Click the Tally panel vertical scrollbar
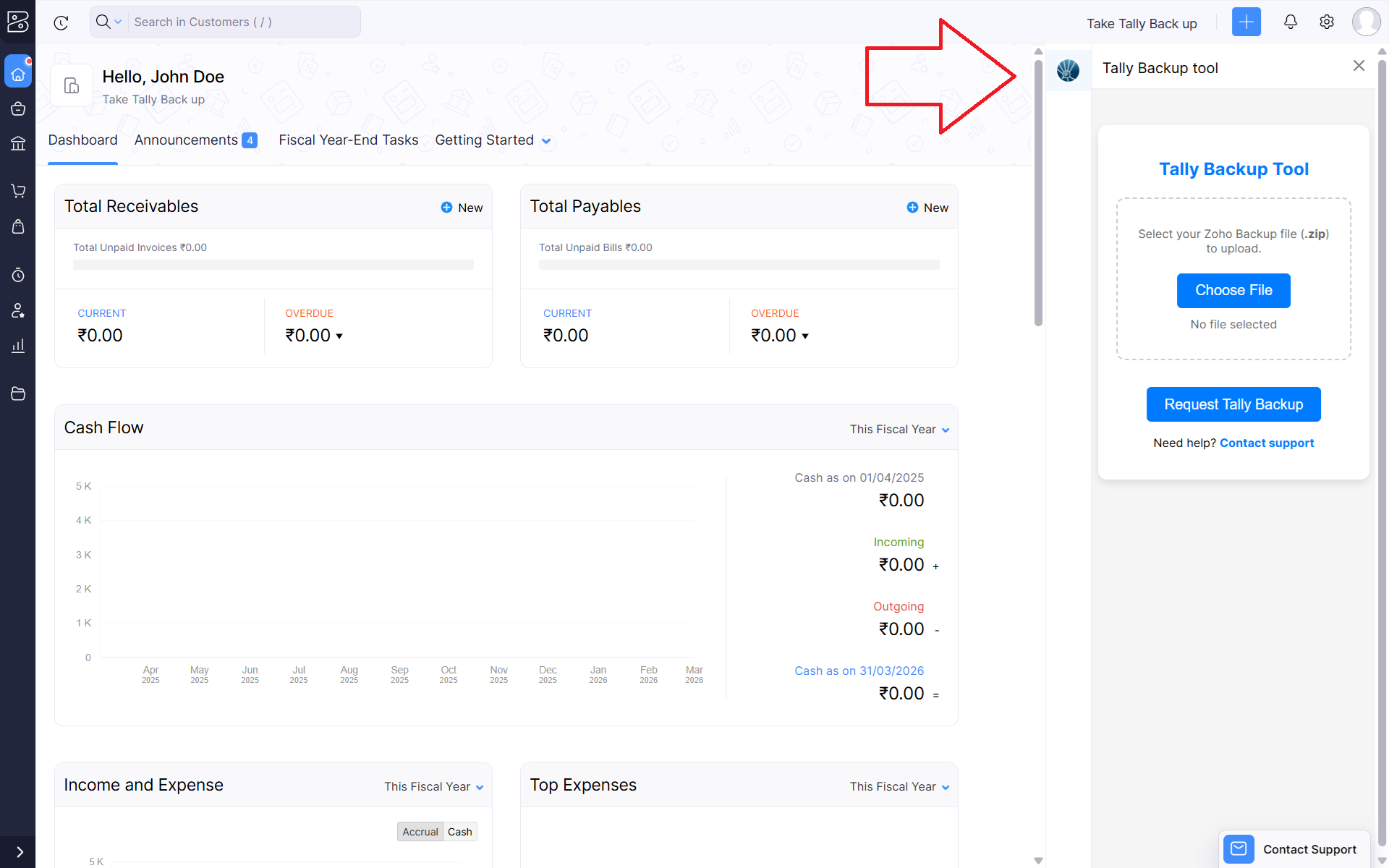The width and height of the screenshot is (1389, 868). point(1382,452)
